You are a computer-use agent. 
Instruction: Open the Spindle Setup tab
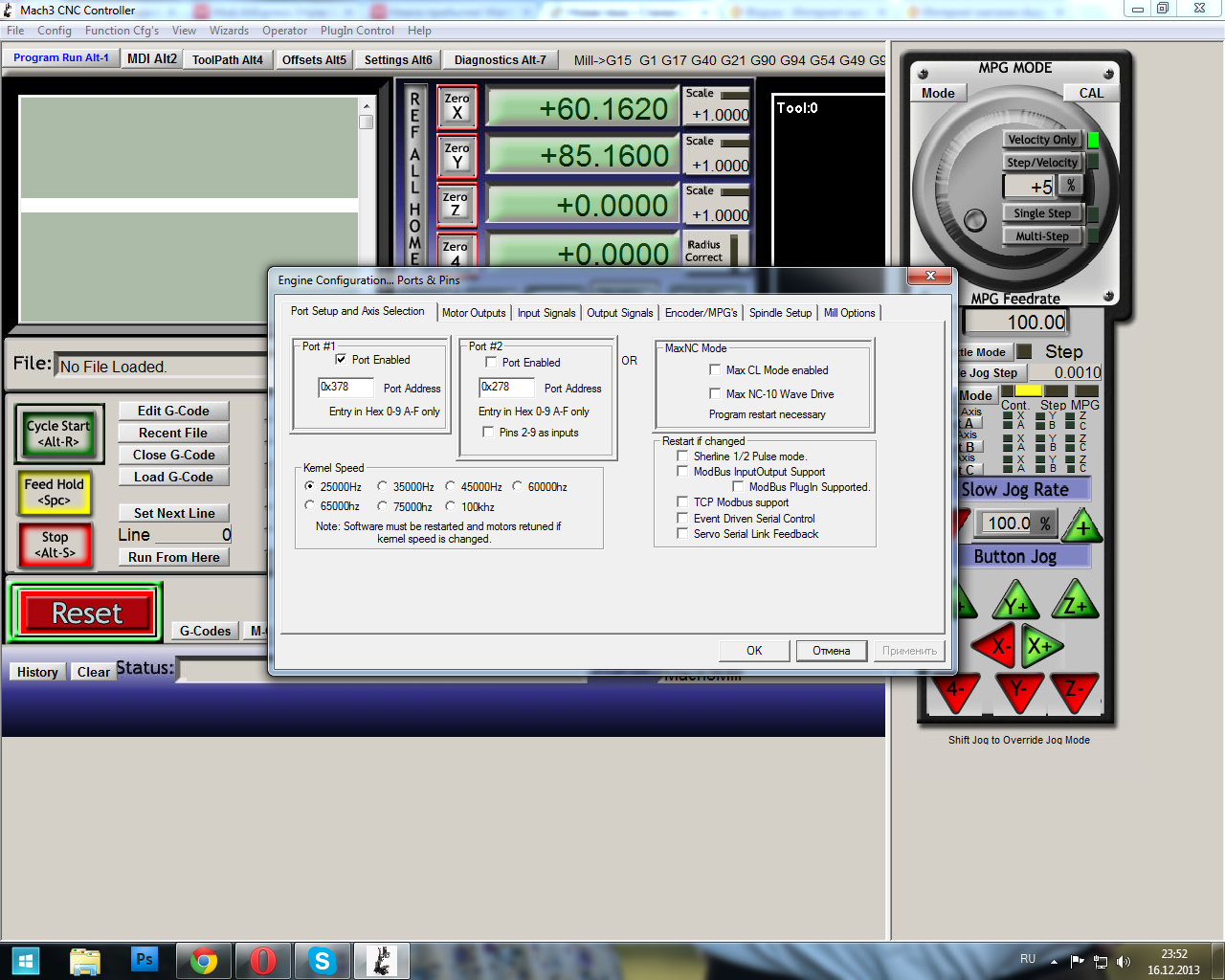780,313
